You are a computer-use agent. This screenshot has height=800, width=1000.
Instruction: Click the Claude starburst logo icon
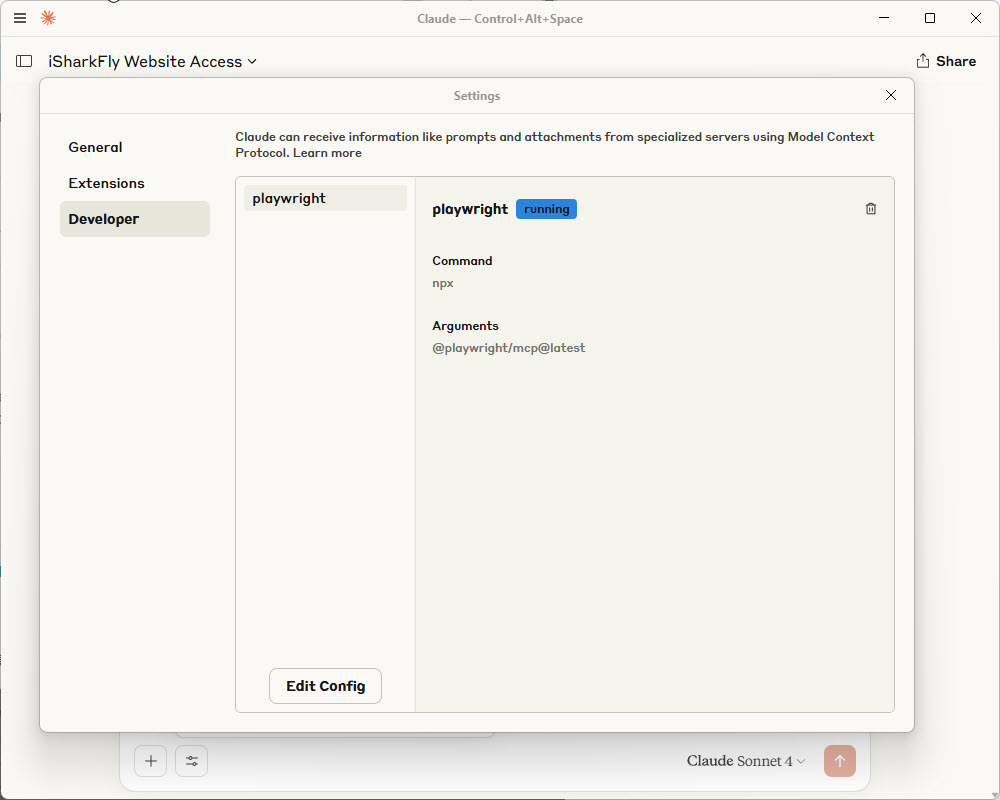point(48,18)
